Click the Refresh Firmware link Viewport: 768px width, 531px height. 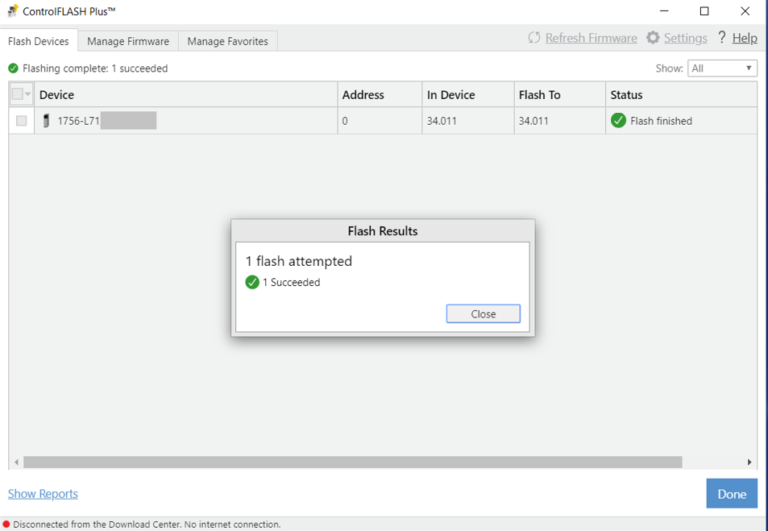591,38
